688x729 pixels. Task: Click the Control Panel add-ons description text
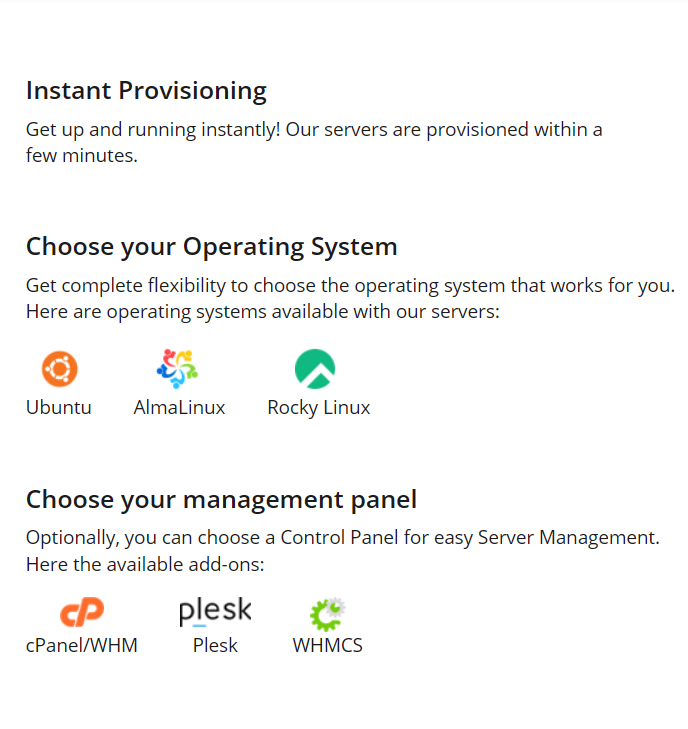(x=342, y=537)
